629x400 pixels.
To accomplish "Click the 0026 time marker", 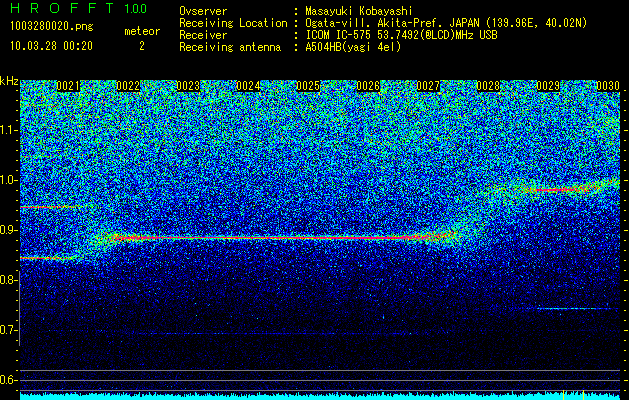I will (x=368, y=86).
